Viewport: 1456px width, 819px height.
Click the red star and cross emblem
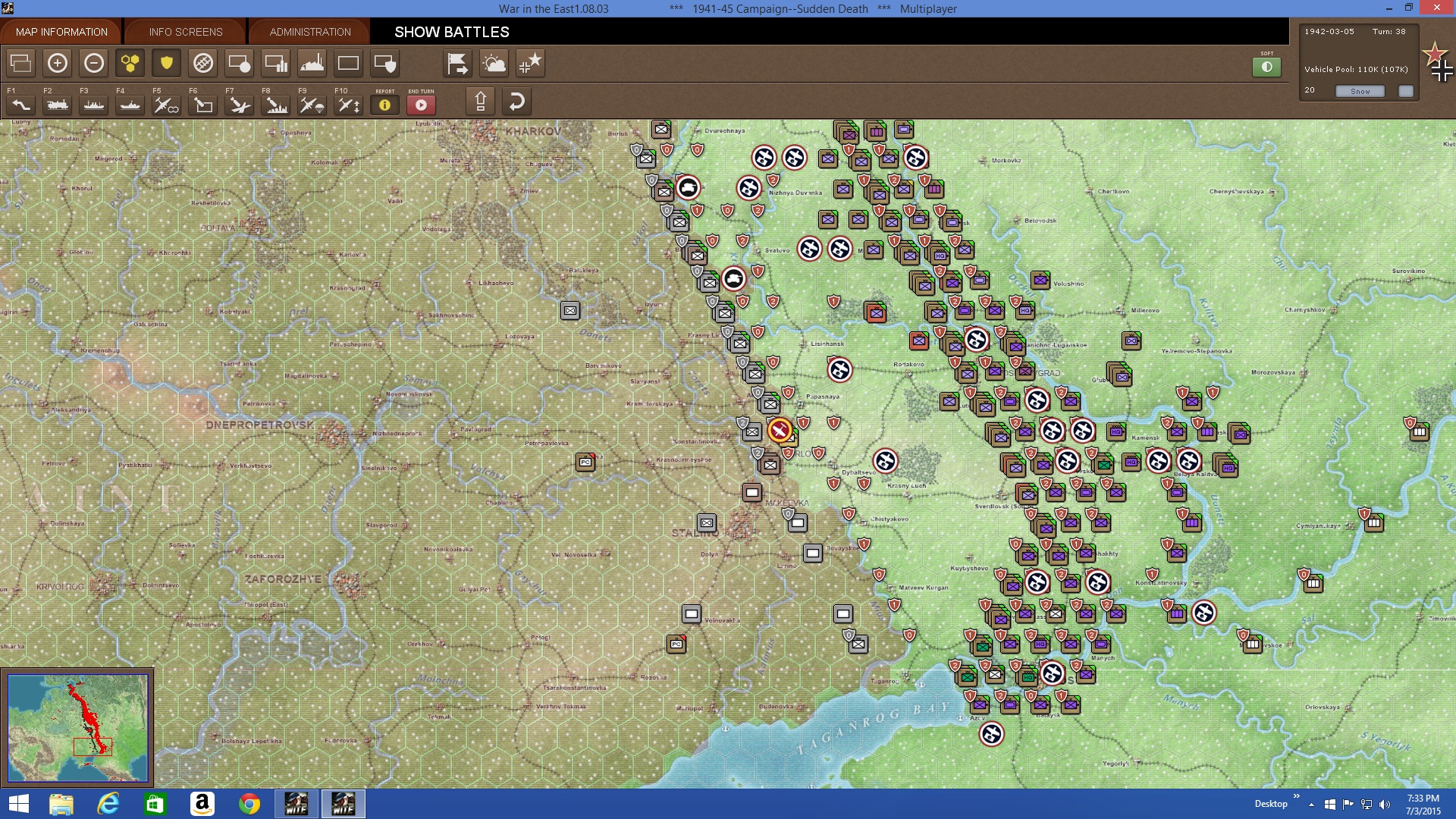pyautogui.click(x=1439, y=62)
